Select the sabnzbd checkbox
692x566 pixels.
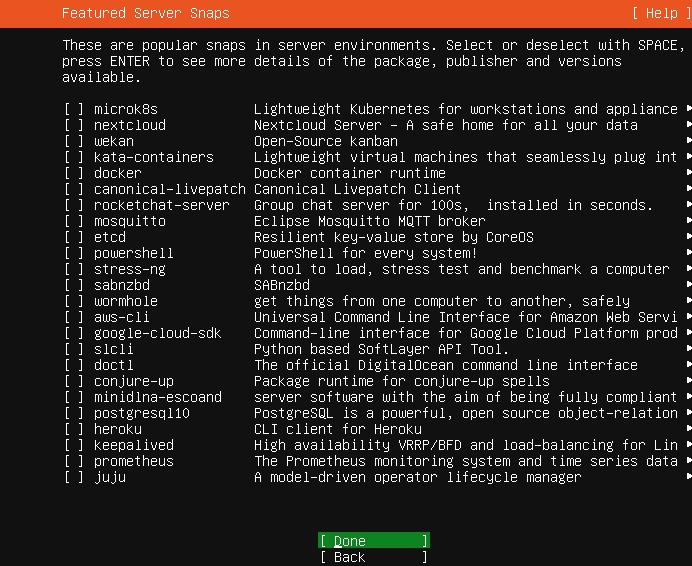coord(74,285)
